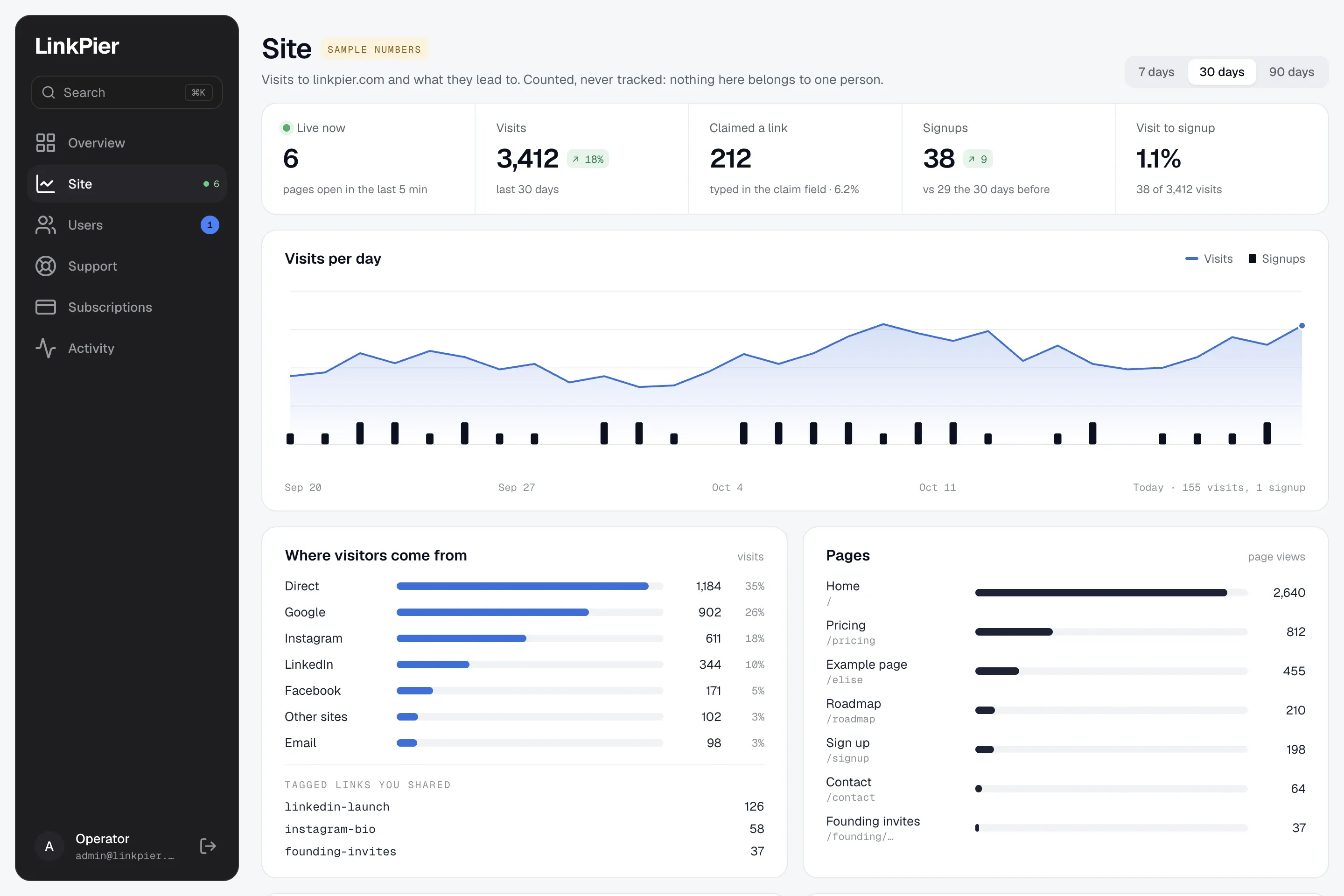Open the Activity page
Image resolution: width=1344 pixels, height=896 pixels.
127,349
